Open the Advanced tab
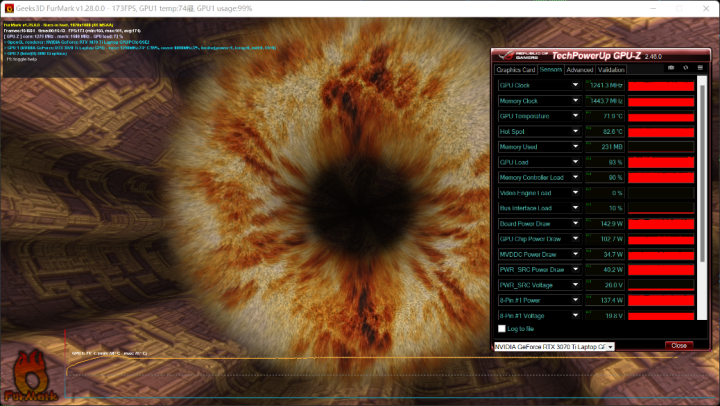 (579, 70)
